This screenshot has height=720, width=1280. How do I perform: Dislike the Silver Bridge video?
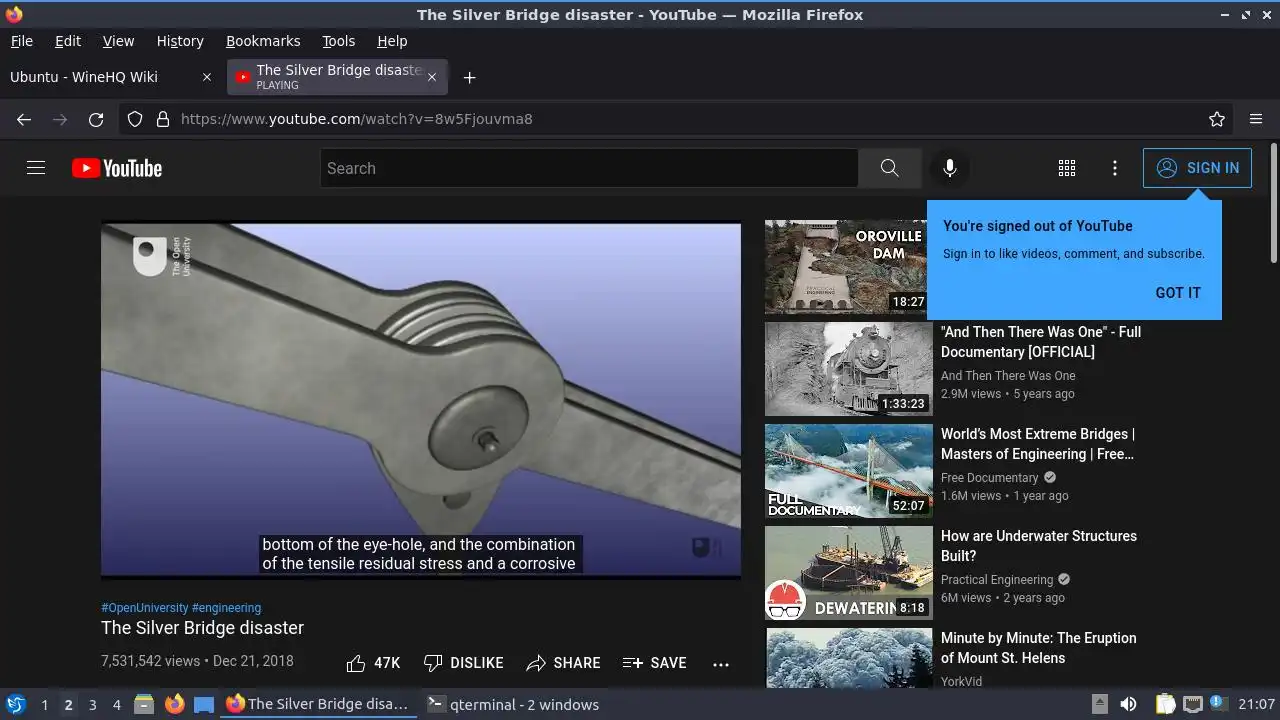click(x=463, y=663)
